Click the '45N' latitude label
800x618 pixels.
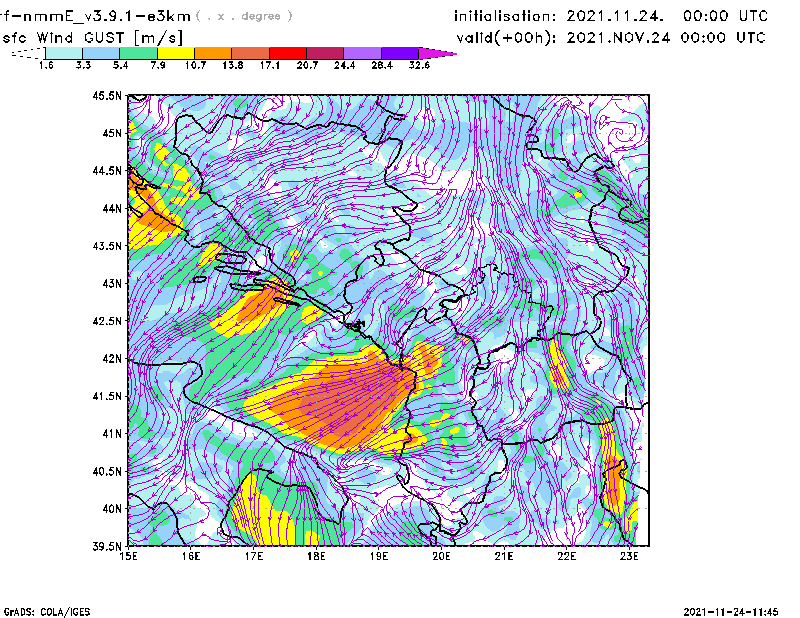click(112, 133)
